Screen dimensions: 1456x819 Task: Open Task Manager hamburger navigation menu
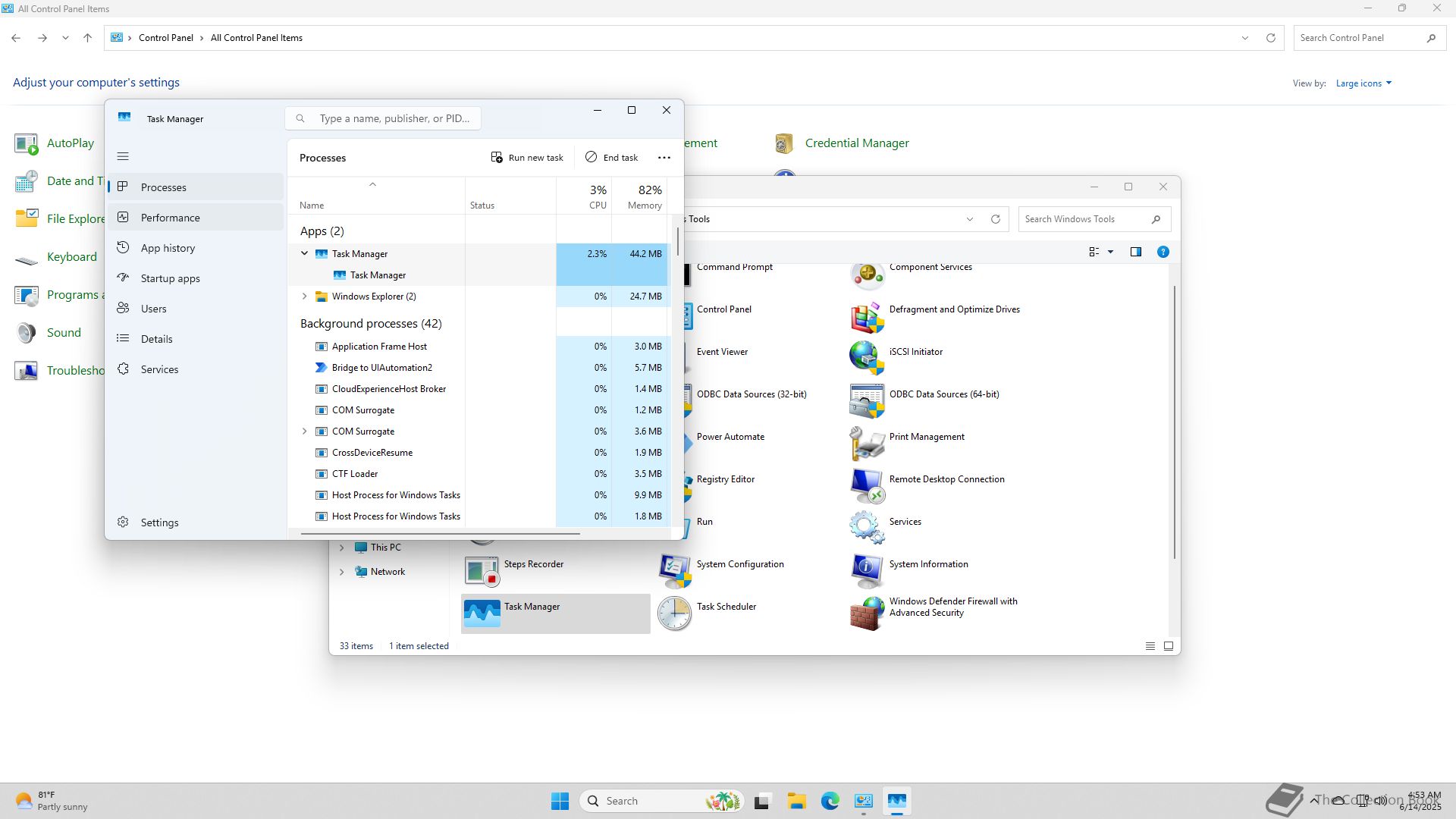[123, 157]
